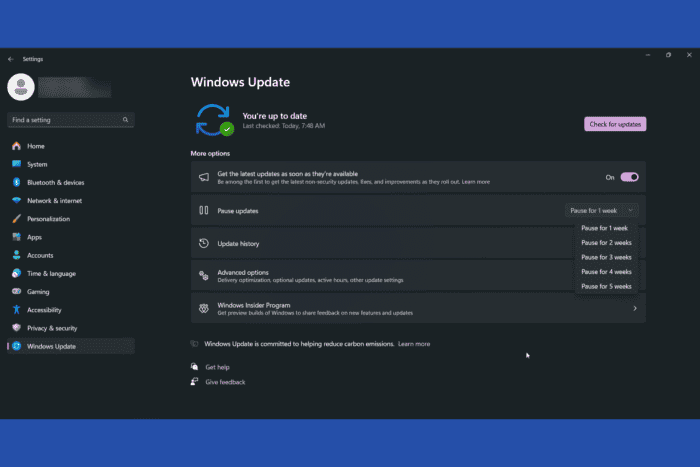Open Give feedback link
700x467 pixels.
coord(225,382)
